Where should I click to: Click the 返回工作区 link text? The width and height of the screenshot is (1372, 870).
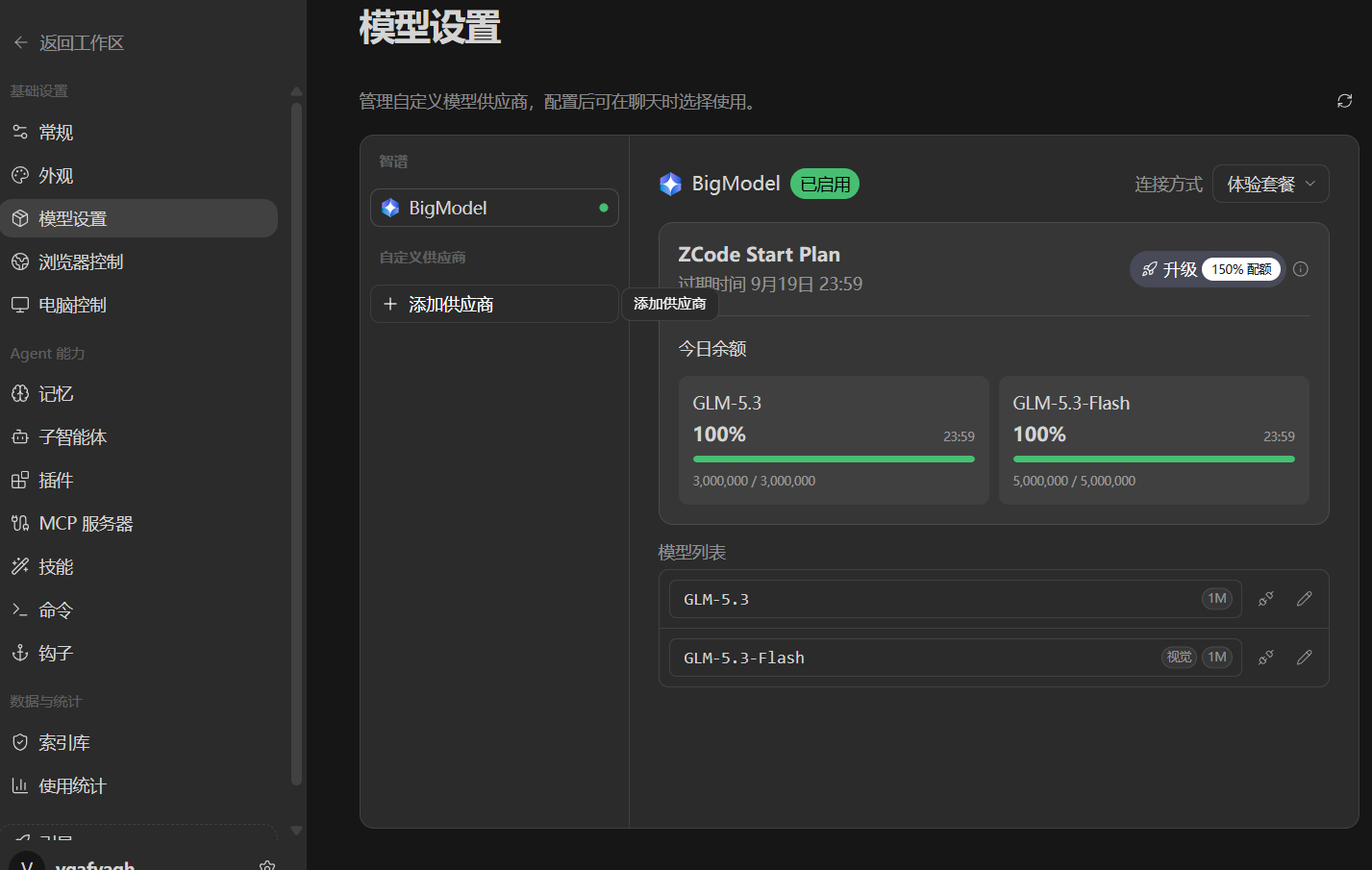pyautogui.click(x=82, y=42)
